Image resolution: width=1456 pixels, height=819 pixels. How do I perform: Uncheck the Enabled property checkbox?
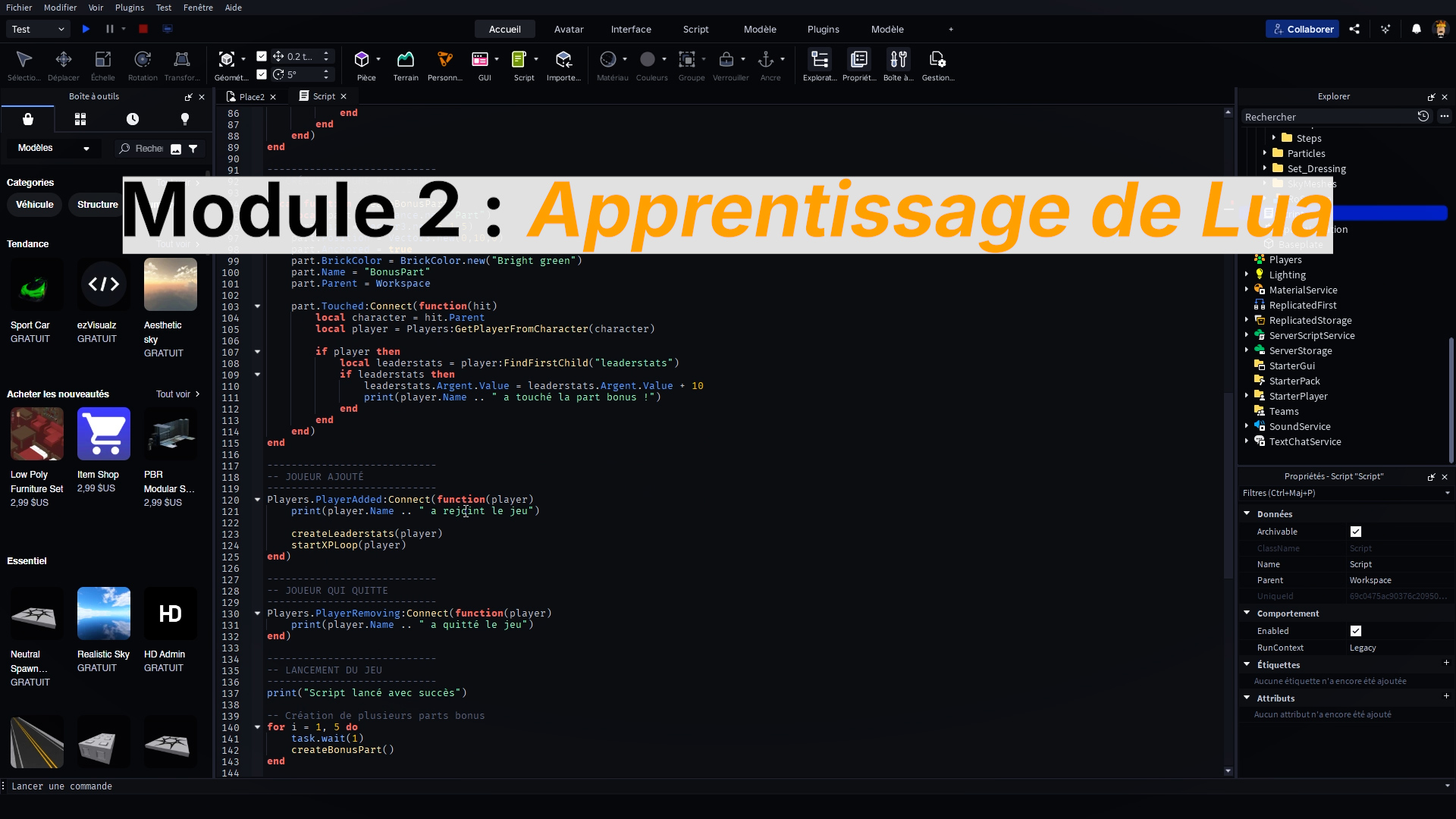click(x=1356, y=631)
